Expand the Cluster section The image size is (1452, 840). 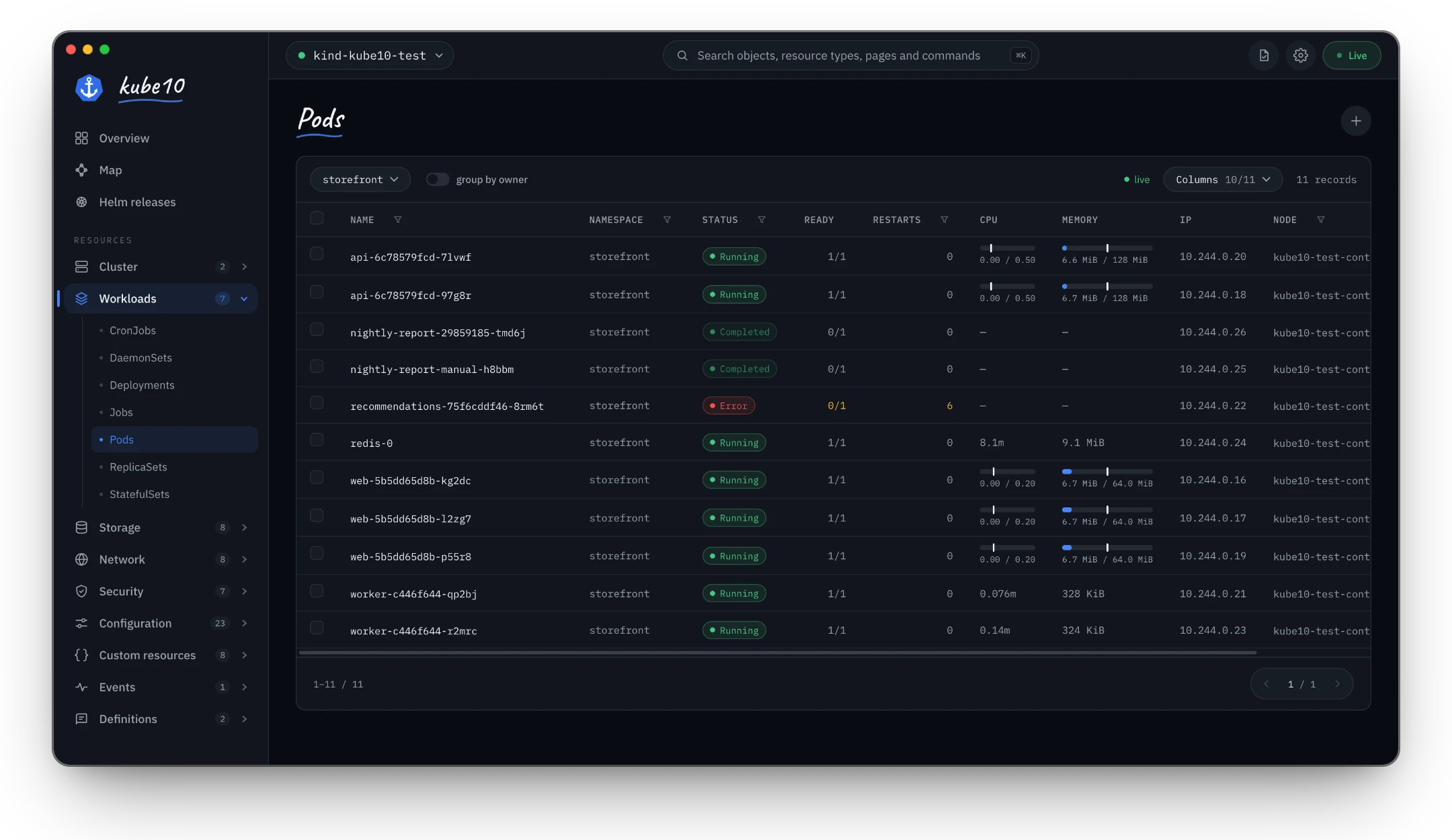pos(244,267)
